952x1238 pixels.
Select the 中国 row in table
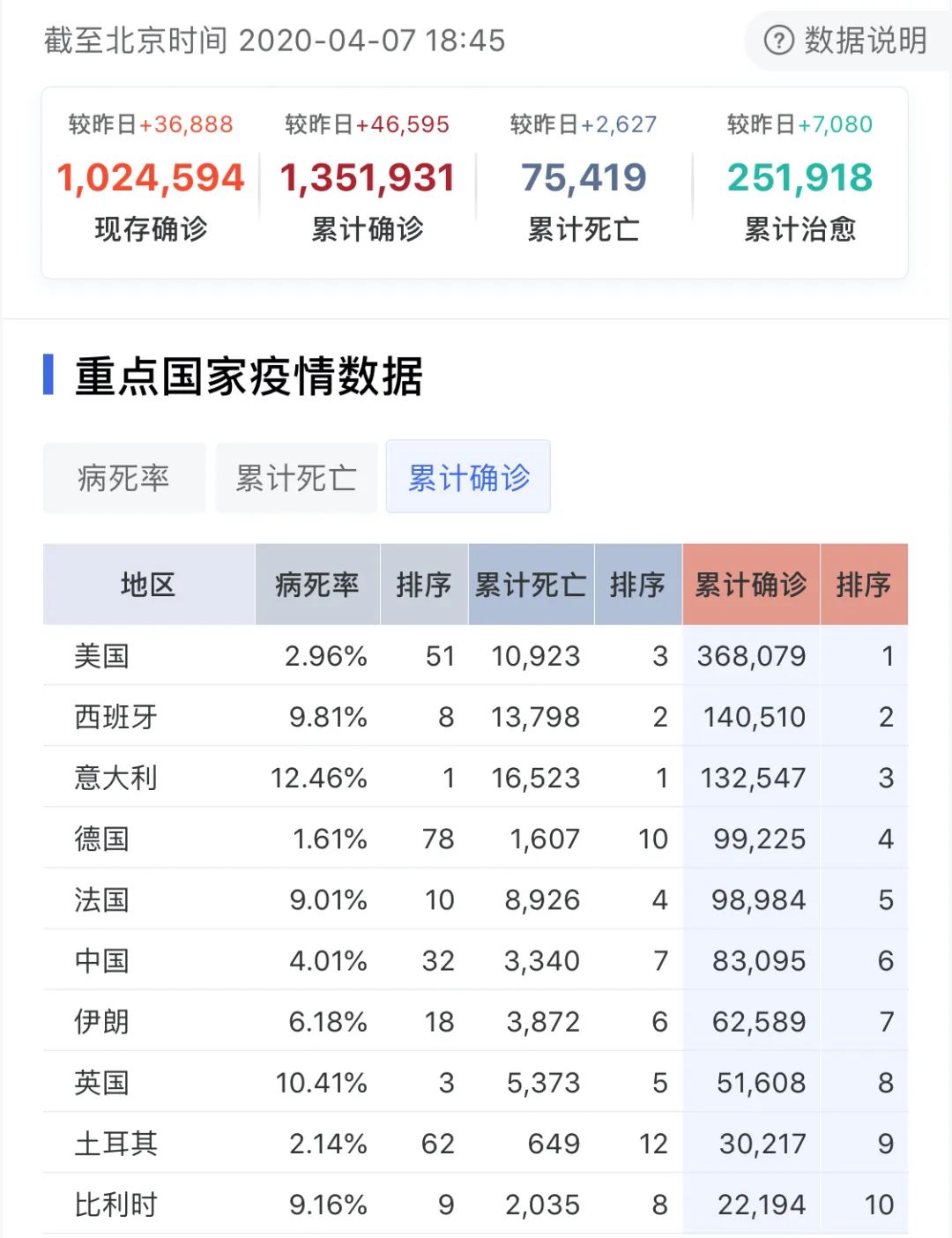pos(102,960)
